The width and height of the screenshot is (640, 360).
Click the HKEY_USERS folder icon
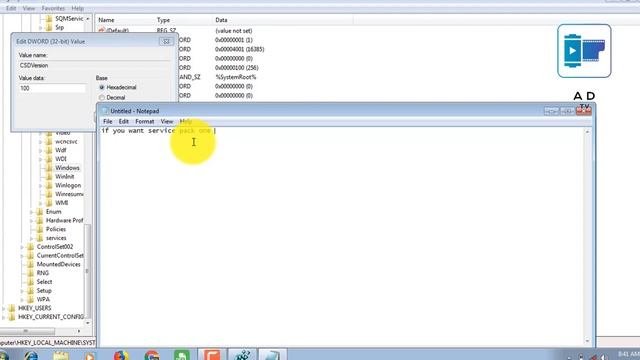(x=11, y=308)
